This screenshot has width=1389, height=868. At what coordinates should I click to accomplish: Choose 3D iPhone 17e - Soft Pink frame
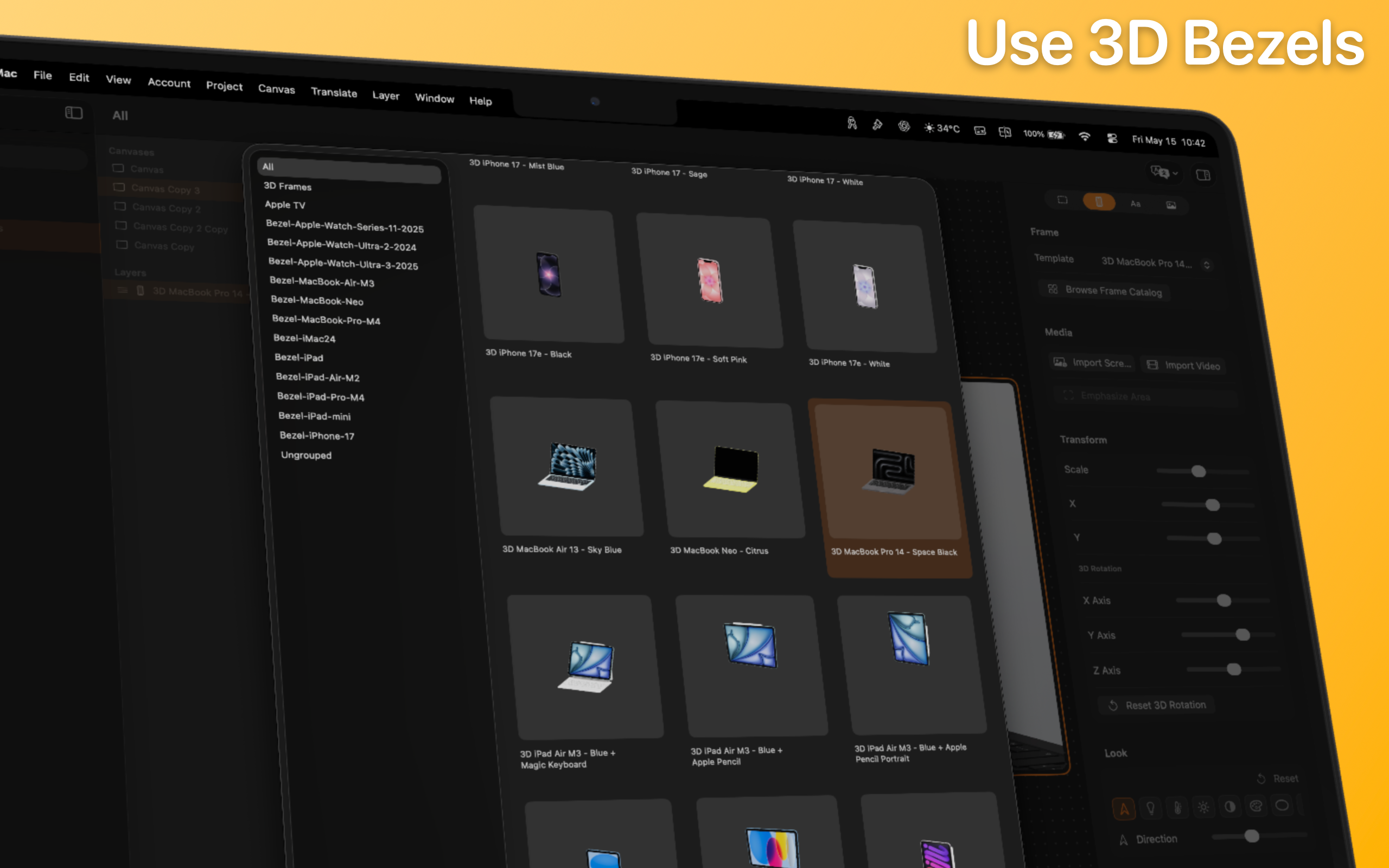click(710, 280)
